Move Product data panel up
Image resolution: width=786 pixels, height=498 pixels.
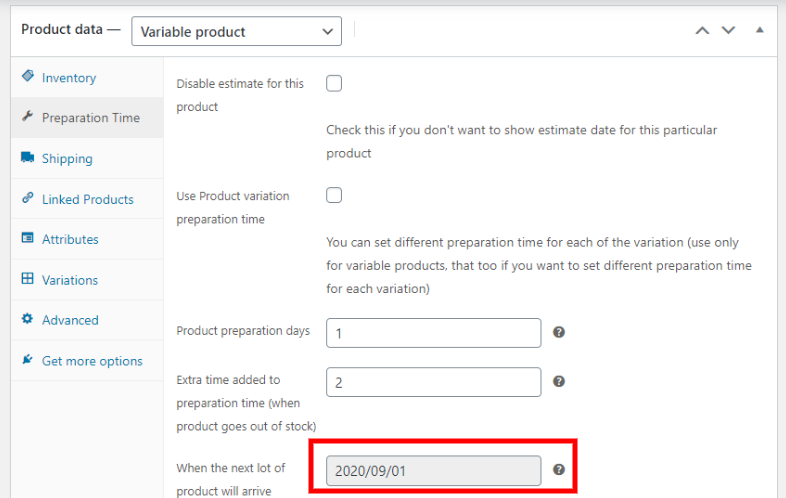[702, 30]
